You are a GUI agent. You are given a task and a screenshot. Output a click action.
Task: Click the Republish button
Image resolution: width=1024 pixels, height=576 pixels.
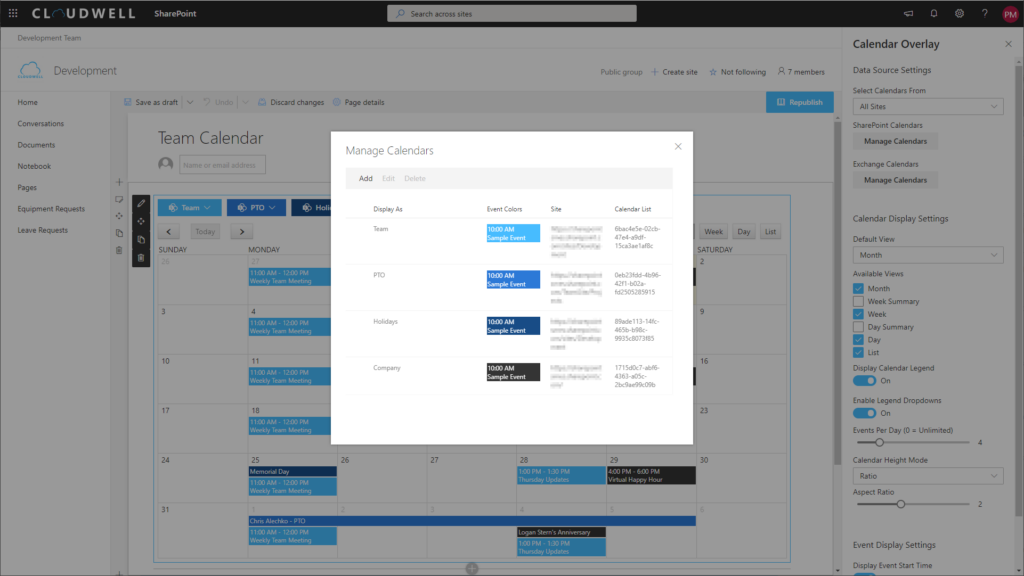(x=799, y=102)
